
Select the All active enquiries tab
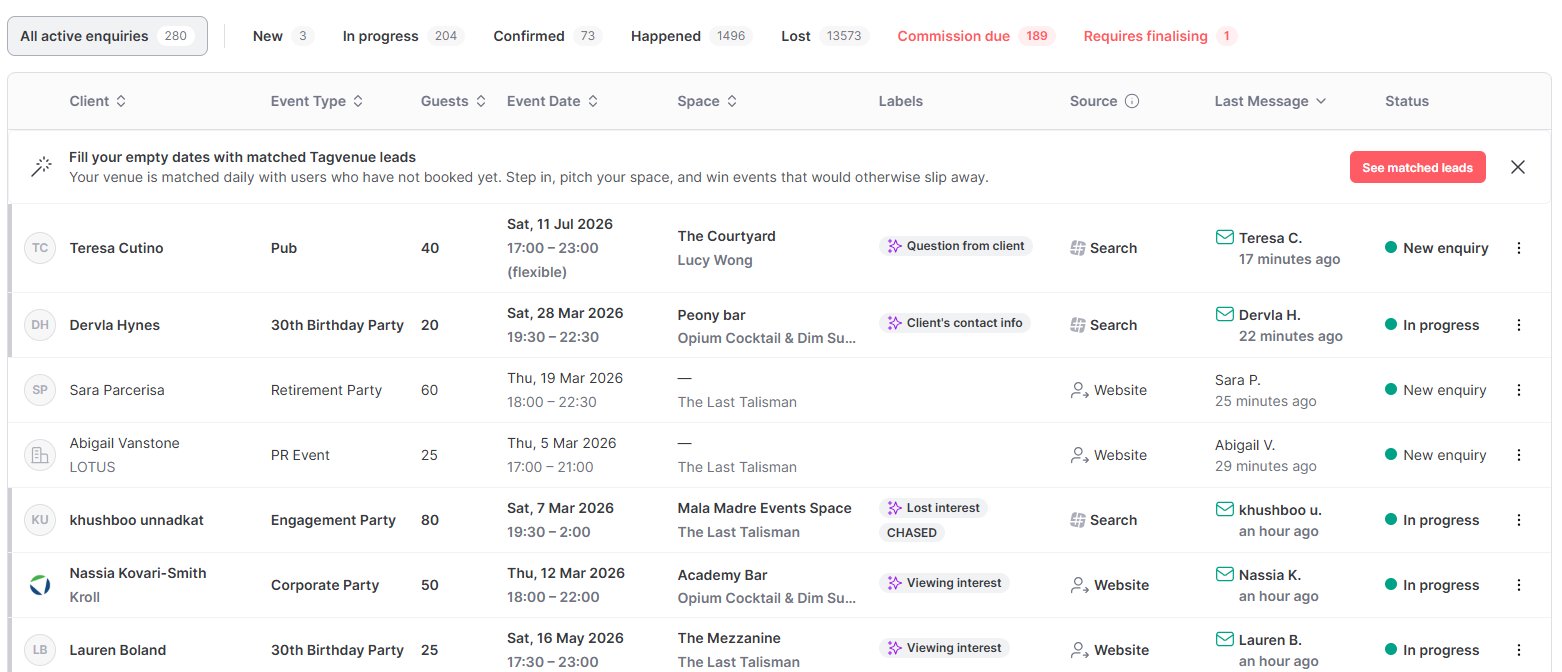pos(107,36)
